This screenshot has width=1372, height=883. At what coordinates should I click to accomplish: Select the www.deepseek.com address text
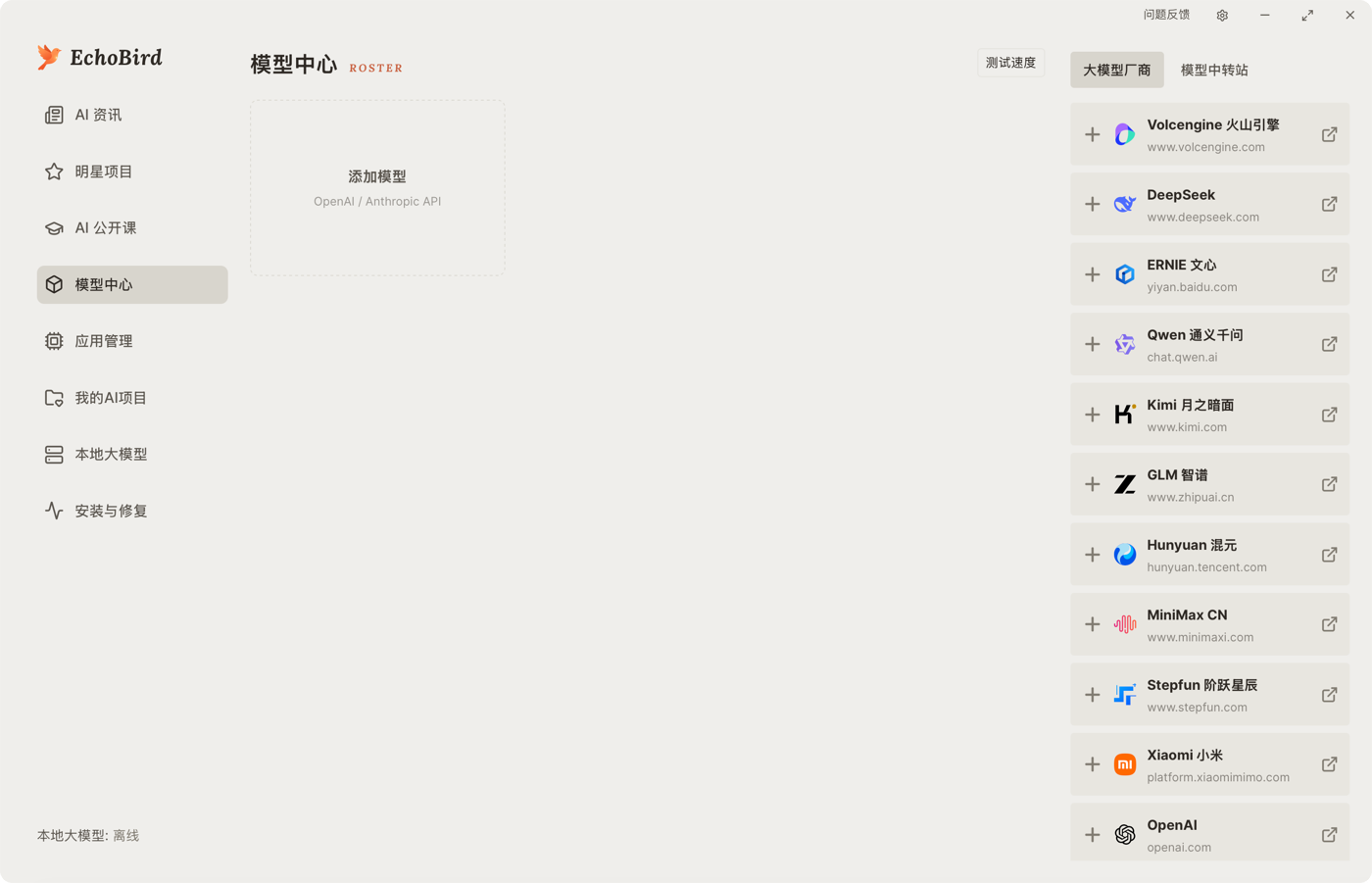pyautogui.click(x=1203, y=218)
